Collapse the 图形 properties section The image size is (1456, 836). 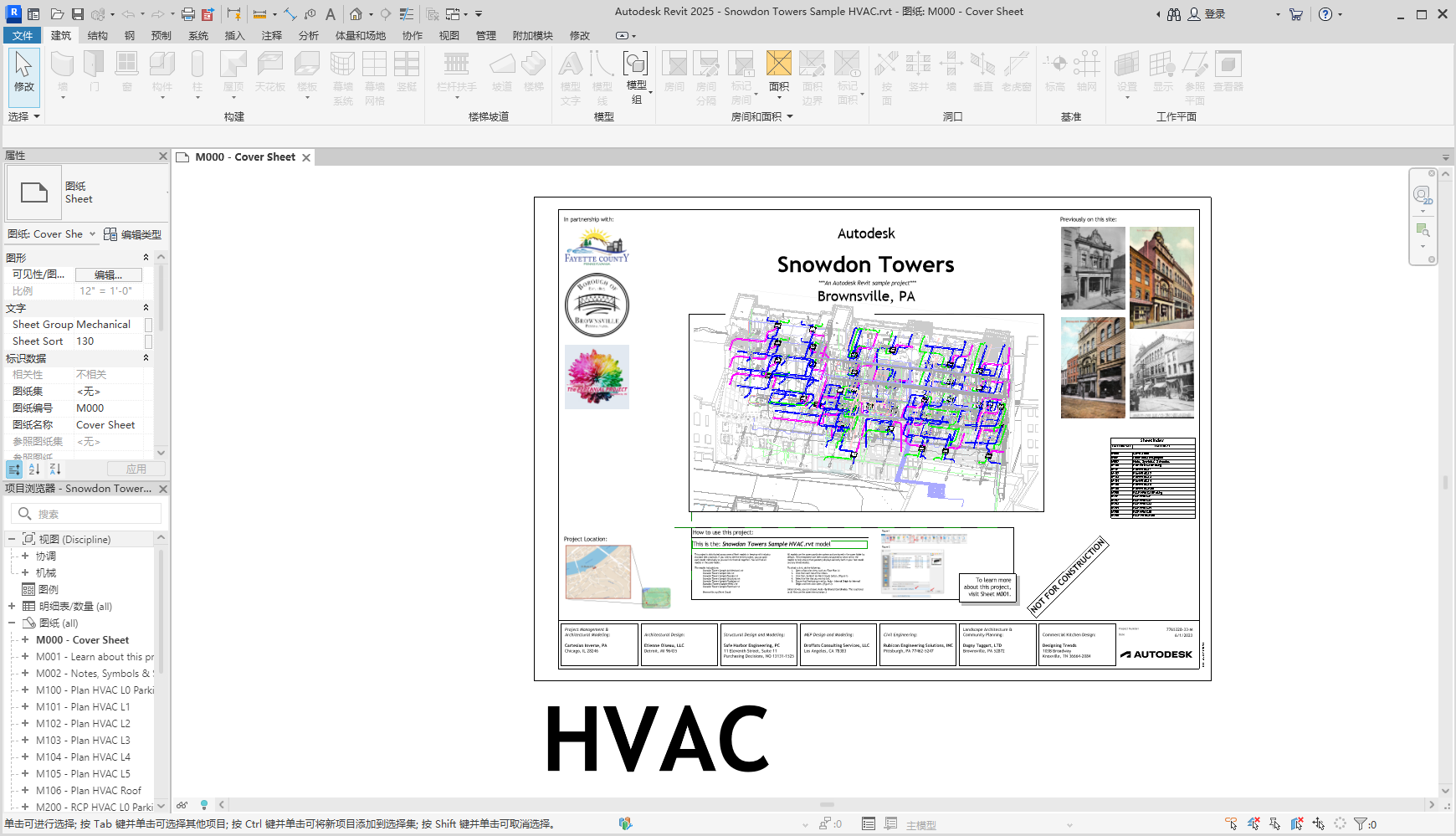click(x=146, y=258)
